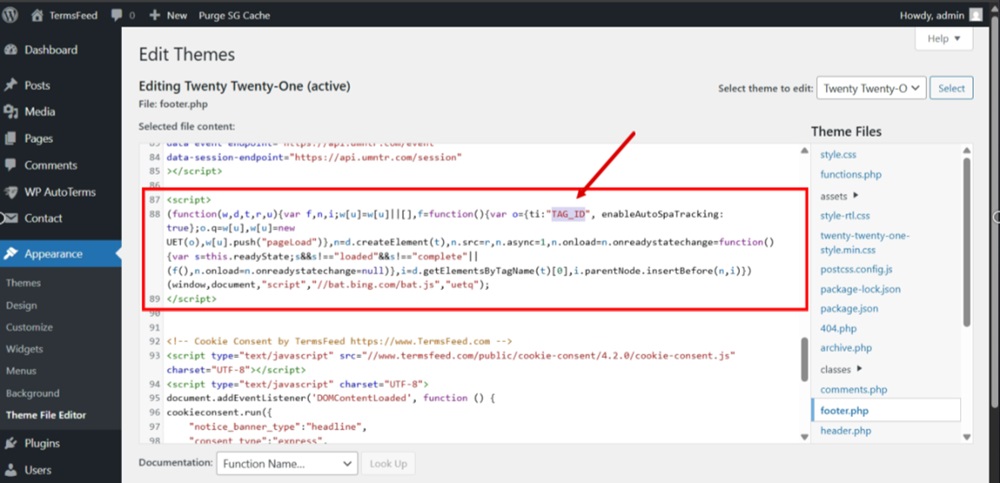Image resolution: width=1000 pixels, height=483 pixels.
Task: Open twenty-twenty-one-style.min.css file
Action: click(x=865, y=242)
